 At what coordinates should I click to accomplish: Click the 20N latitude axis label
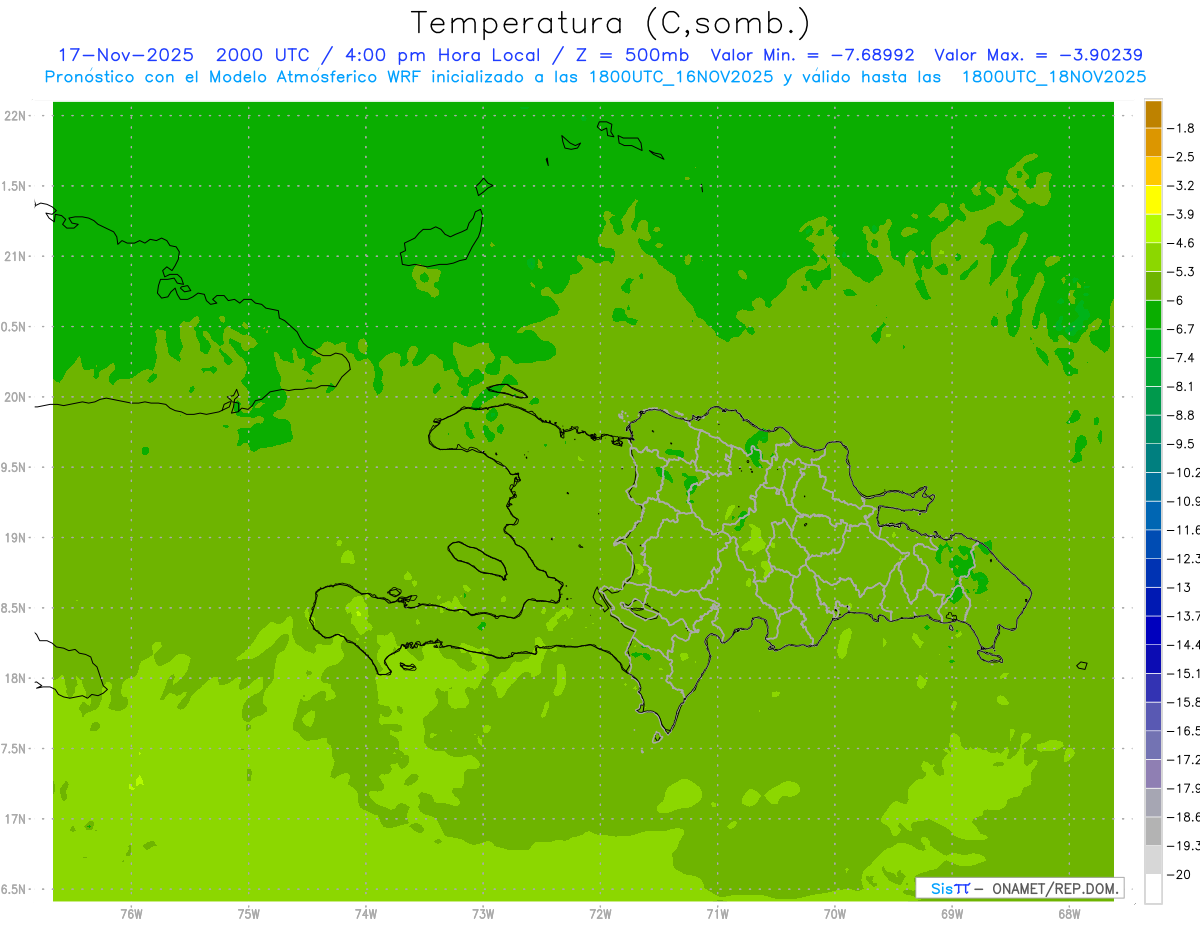click(15, 397)
